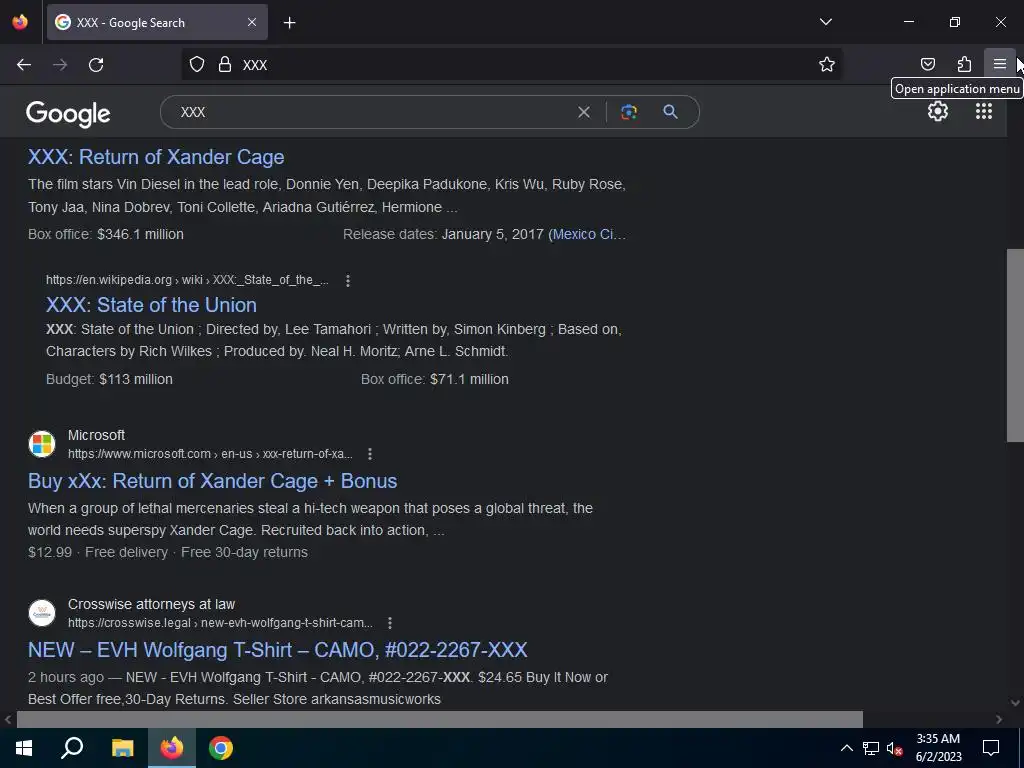Open NEW – EVH Wolfgang T-Shirt link

278,650
